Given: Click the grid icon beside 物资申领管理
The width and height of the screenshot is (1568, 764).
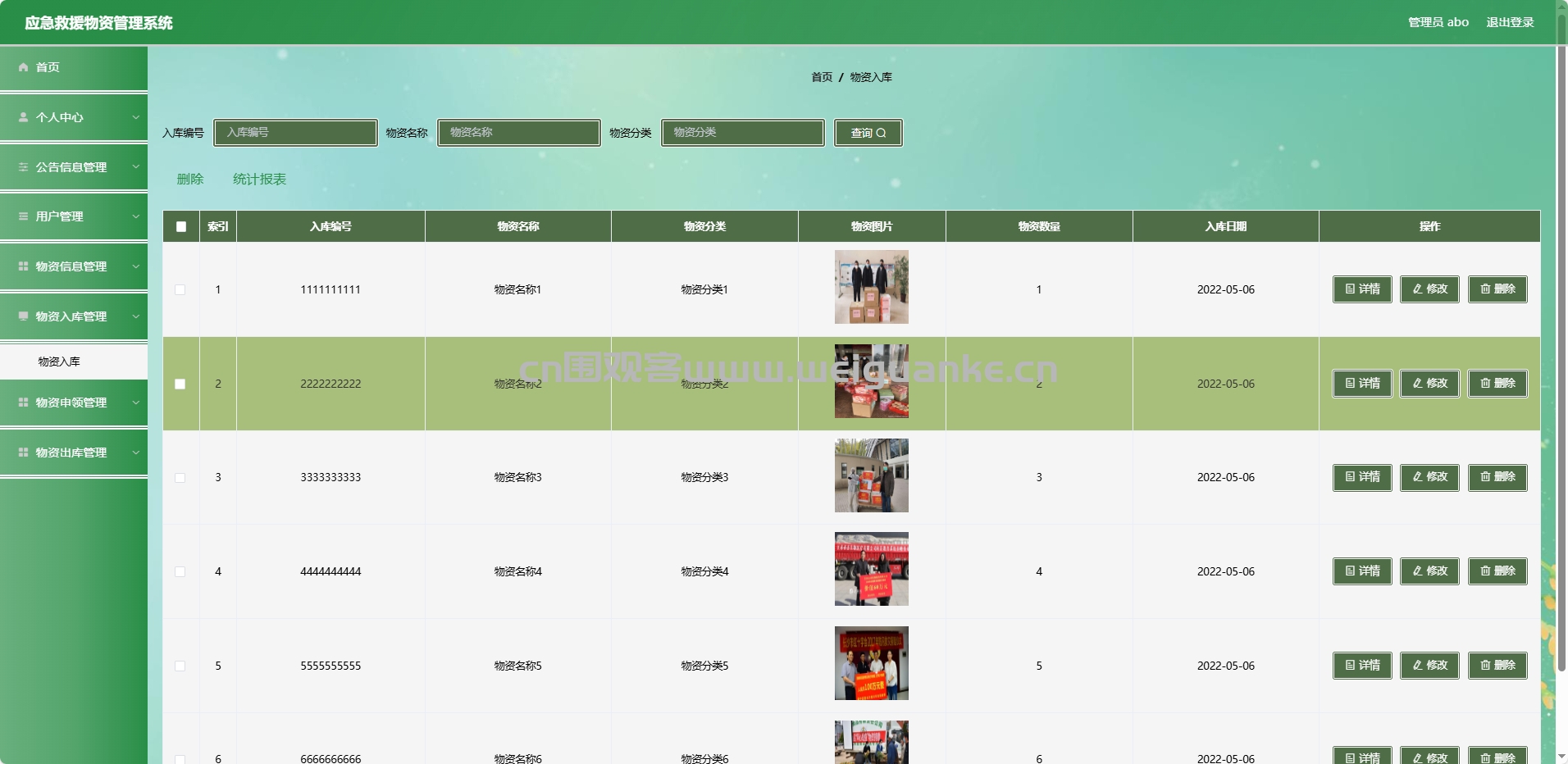Looking at the screenshot, I should coord(23,402).
